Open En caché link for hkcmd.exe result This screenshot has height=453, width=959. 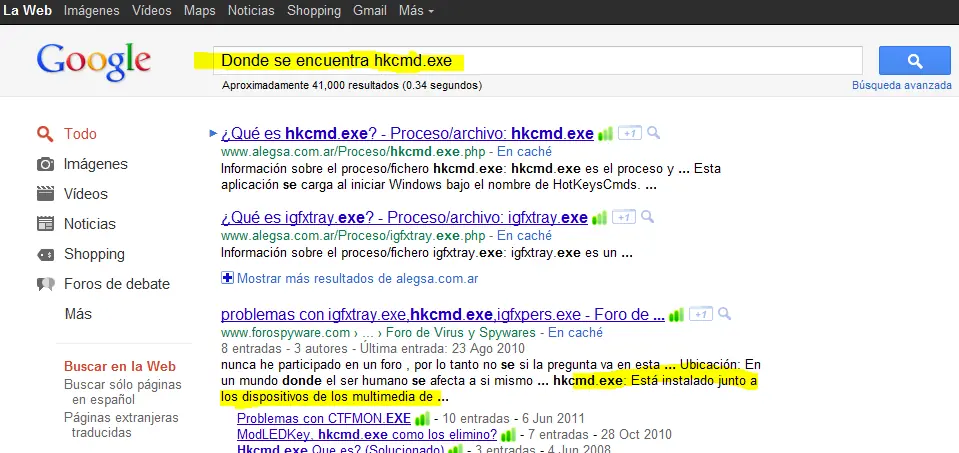[x=524, y=151]
